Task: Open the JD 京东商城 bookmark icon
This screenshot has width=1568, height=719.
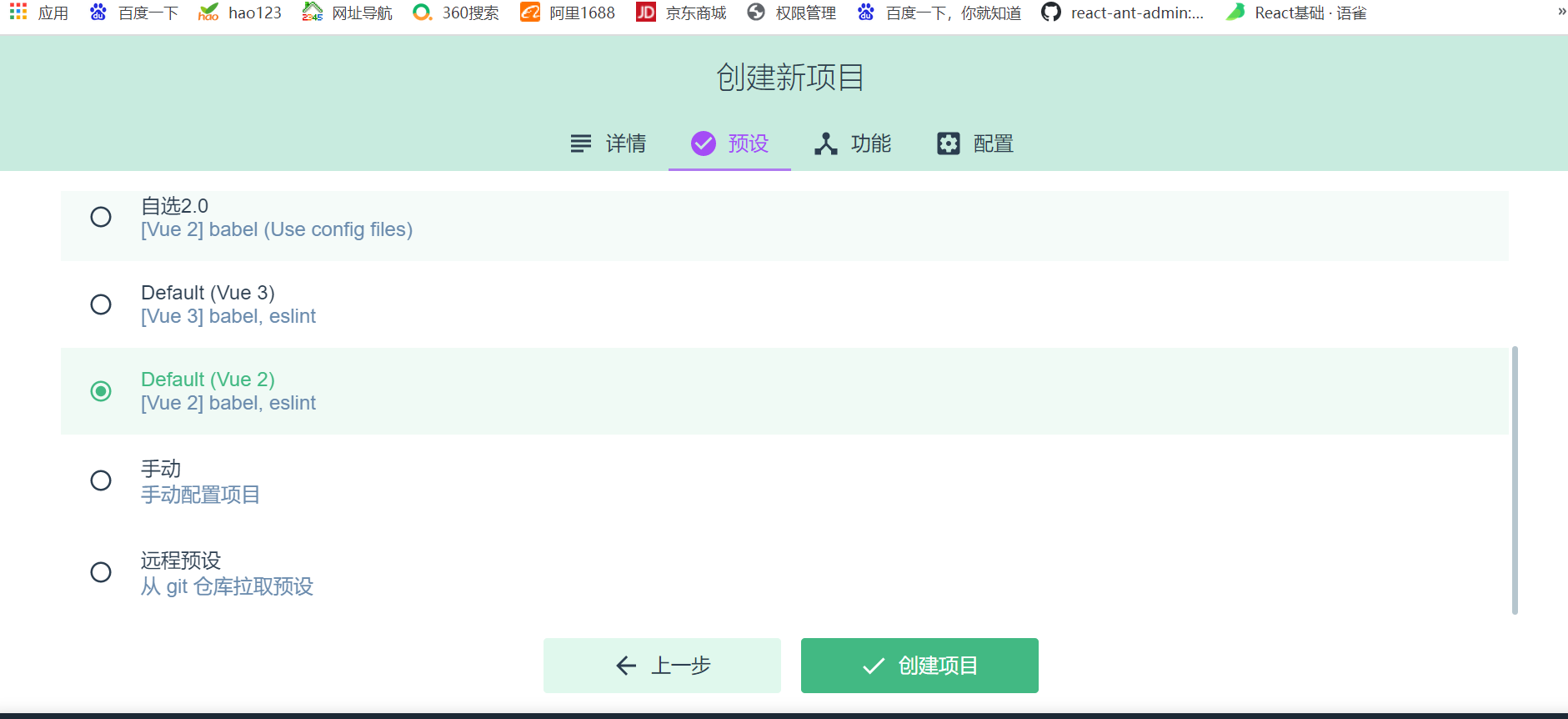Action: 645,13
